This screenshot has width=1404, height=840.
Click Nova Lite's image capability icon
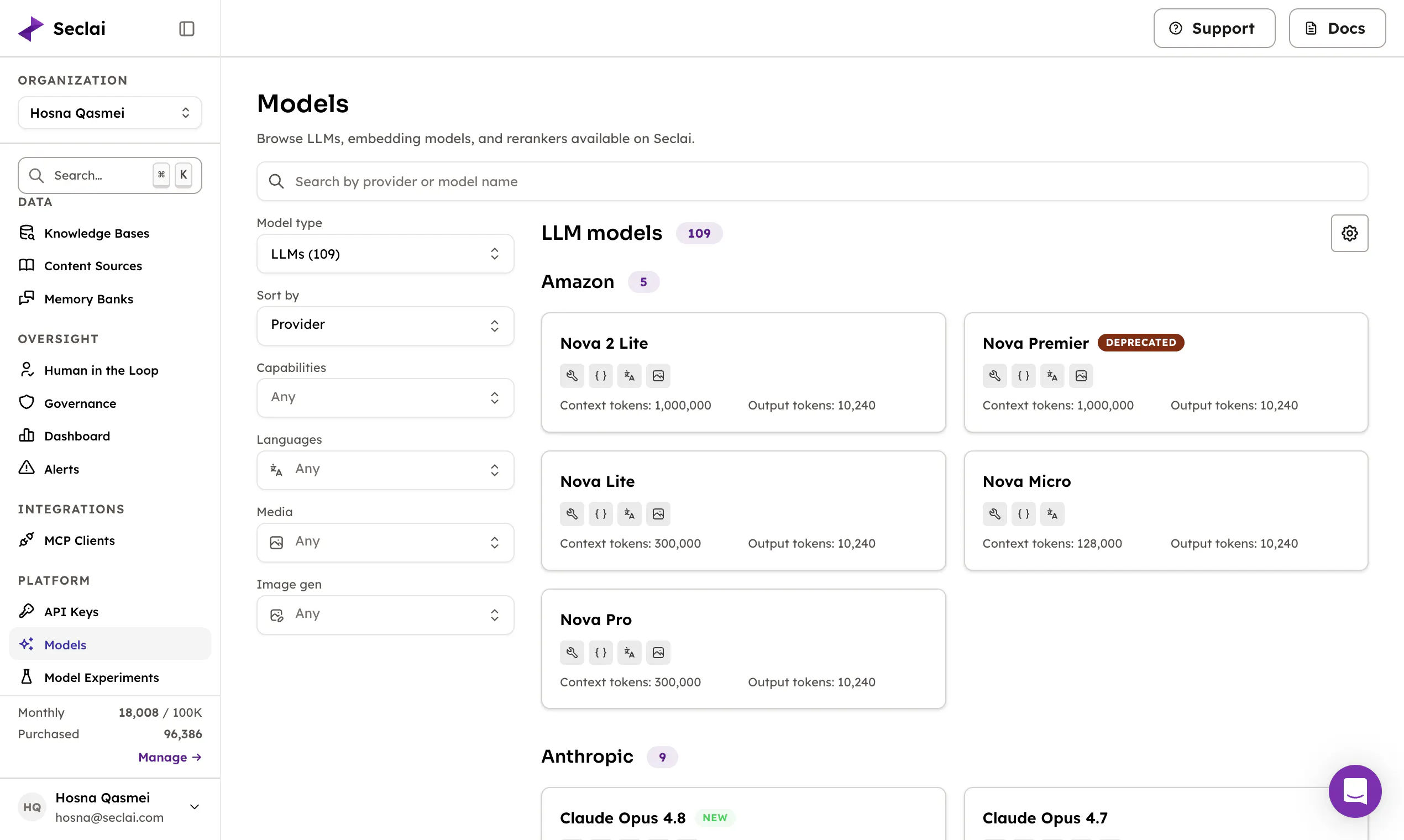click(658, 514)
